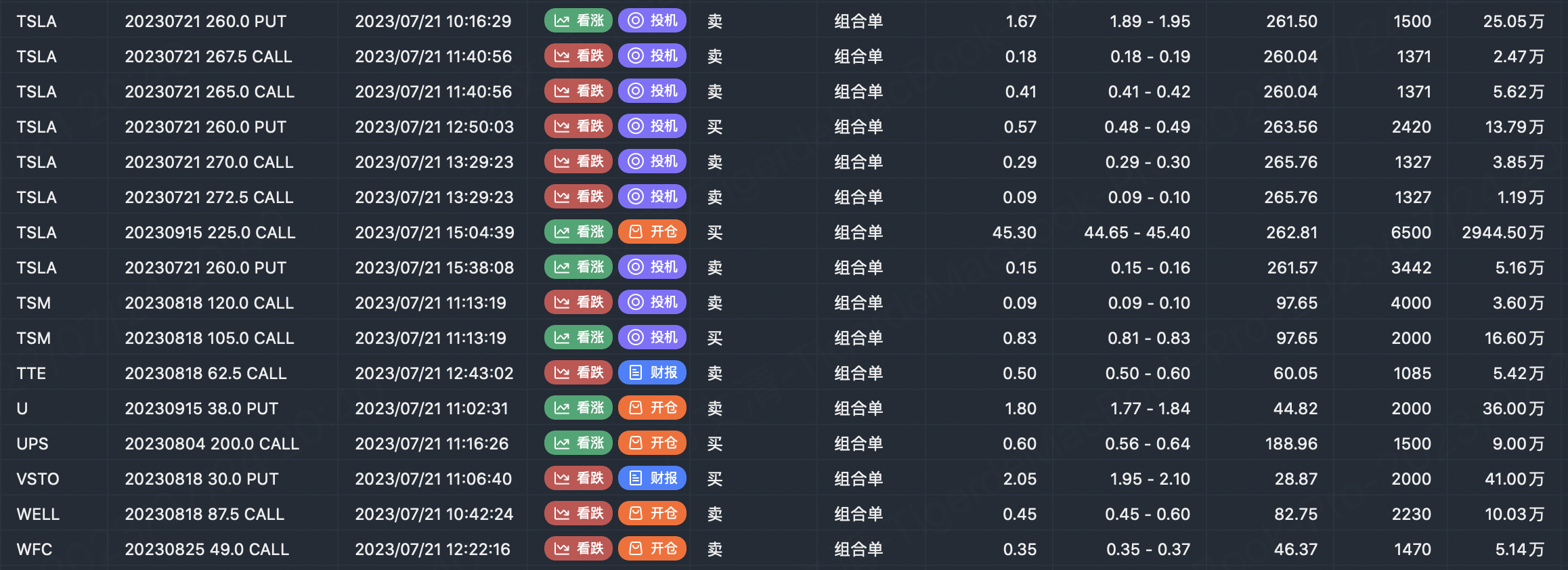Click the 投机 tag in the 15:38:08 TSLA row
This screenshot has width=1568, height=570.
pos(653,267)
